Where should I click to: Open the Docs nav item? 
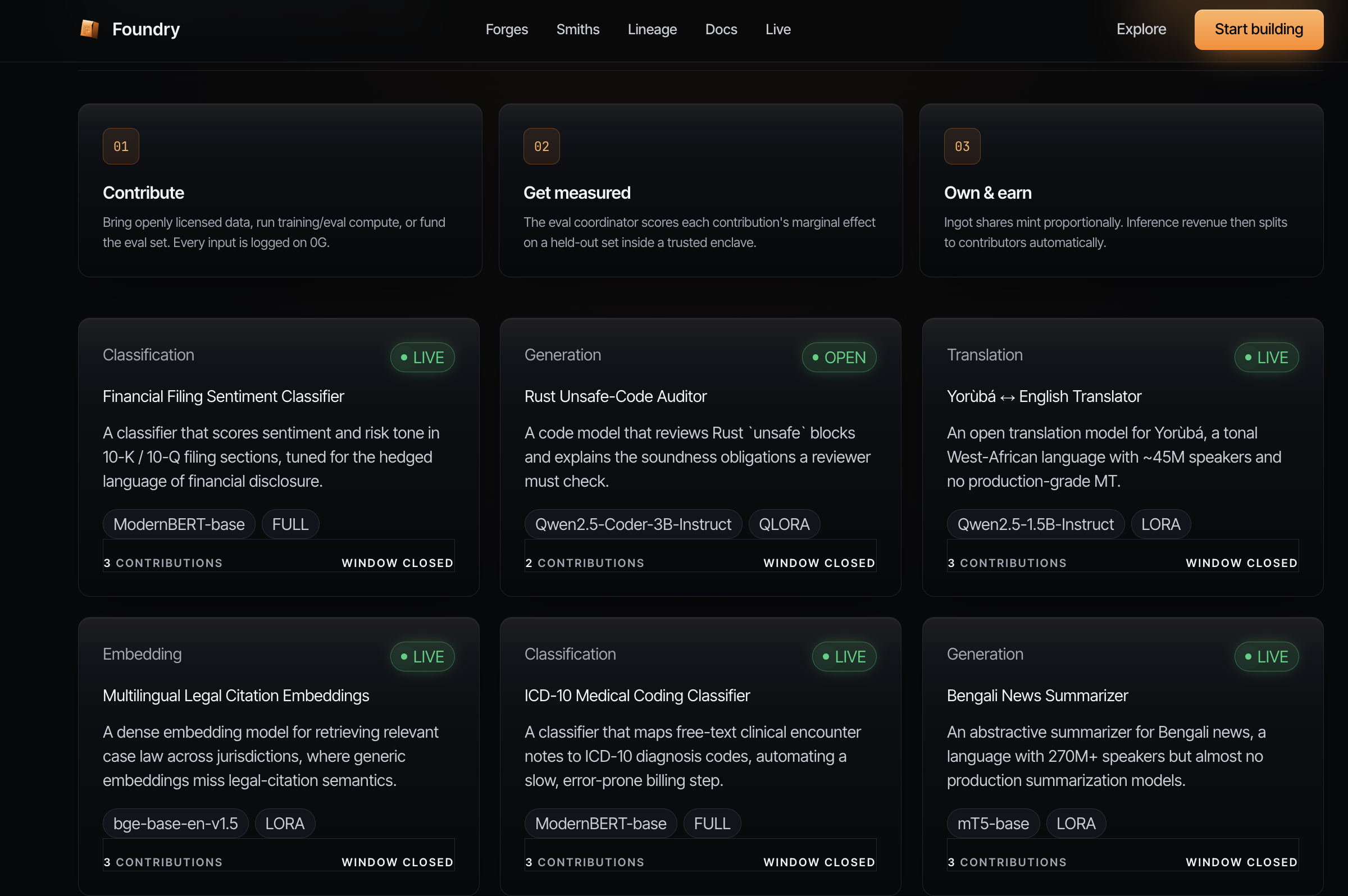[721, 29]
